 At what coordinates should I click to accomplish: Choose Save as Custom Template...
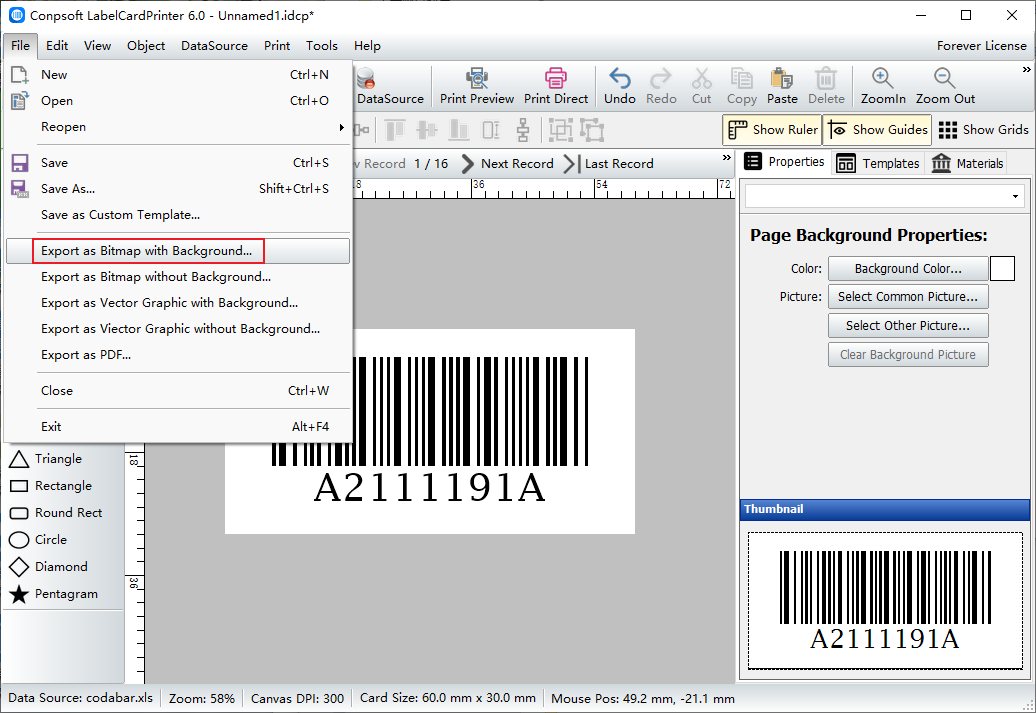tap(177, 215)
